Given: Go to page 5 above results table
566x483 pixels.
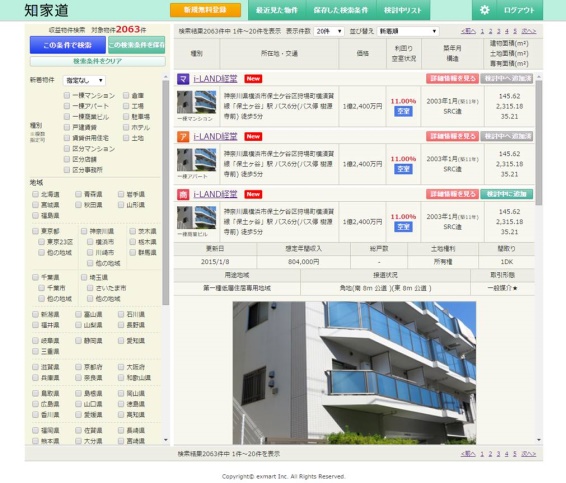Looking at the screenshot, I should [515, 31].
